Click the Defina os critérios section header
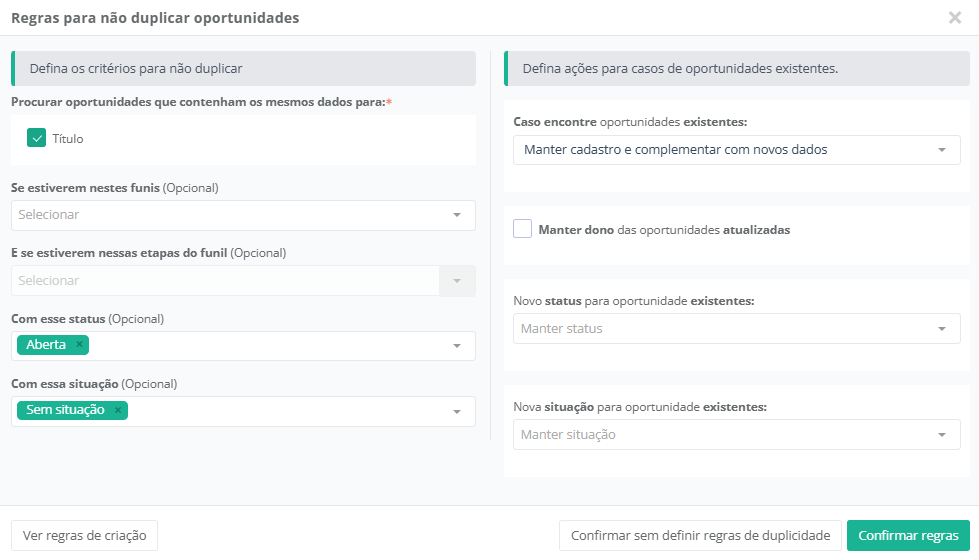The image size is (979, 560). (x=243, y=69)
